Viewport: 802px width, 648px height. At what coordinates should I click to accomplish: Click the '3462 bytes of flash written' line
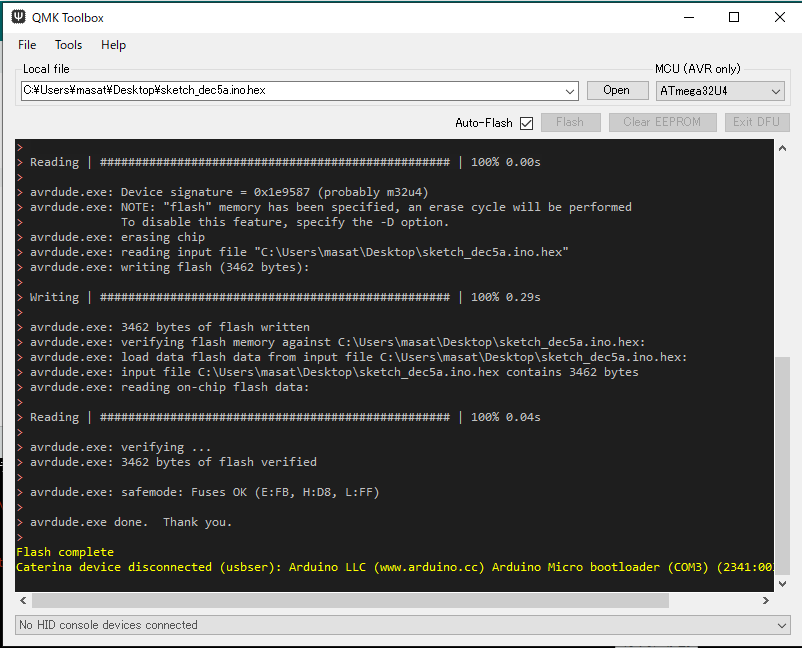click(x=170, y=327)
